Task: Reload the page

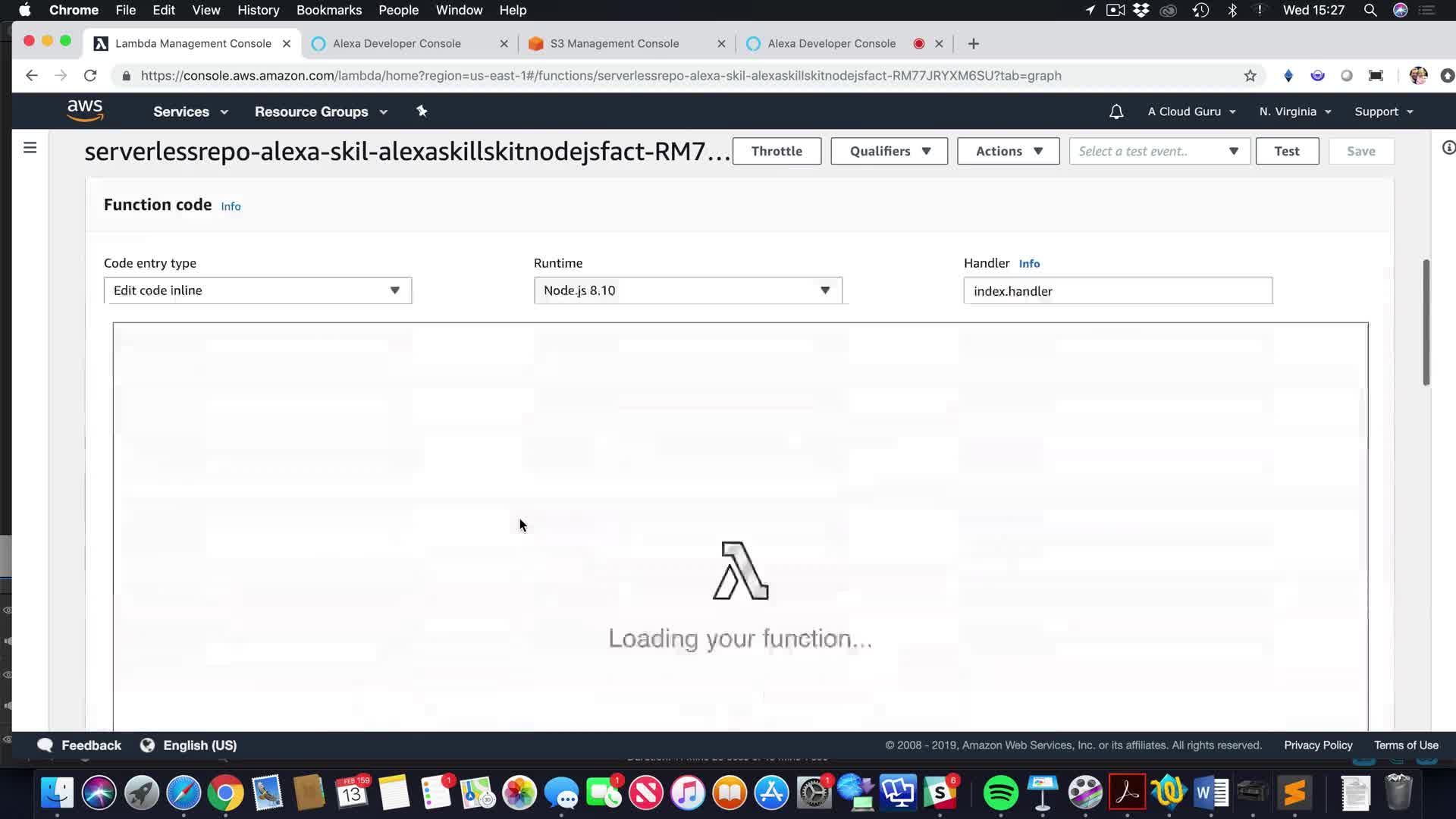Action: click(90, 76)
